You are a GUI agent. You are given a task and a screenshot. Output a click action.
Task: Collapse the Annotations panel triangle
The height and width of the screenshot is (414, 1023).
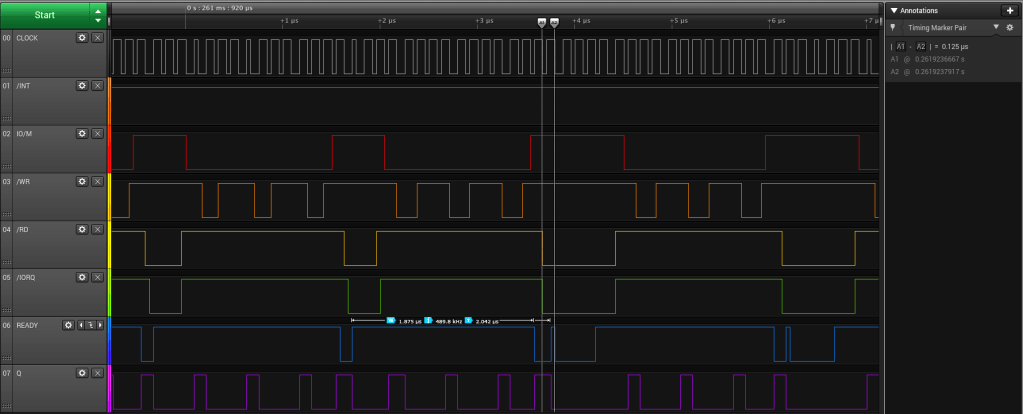[893, 10]
